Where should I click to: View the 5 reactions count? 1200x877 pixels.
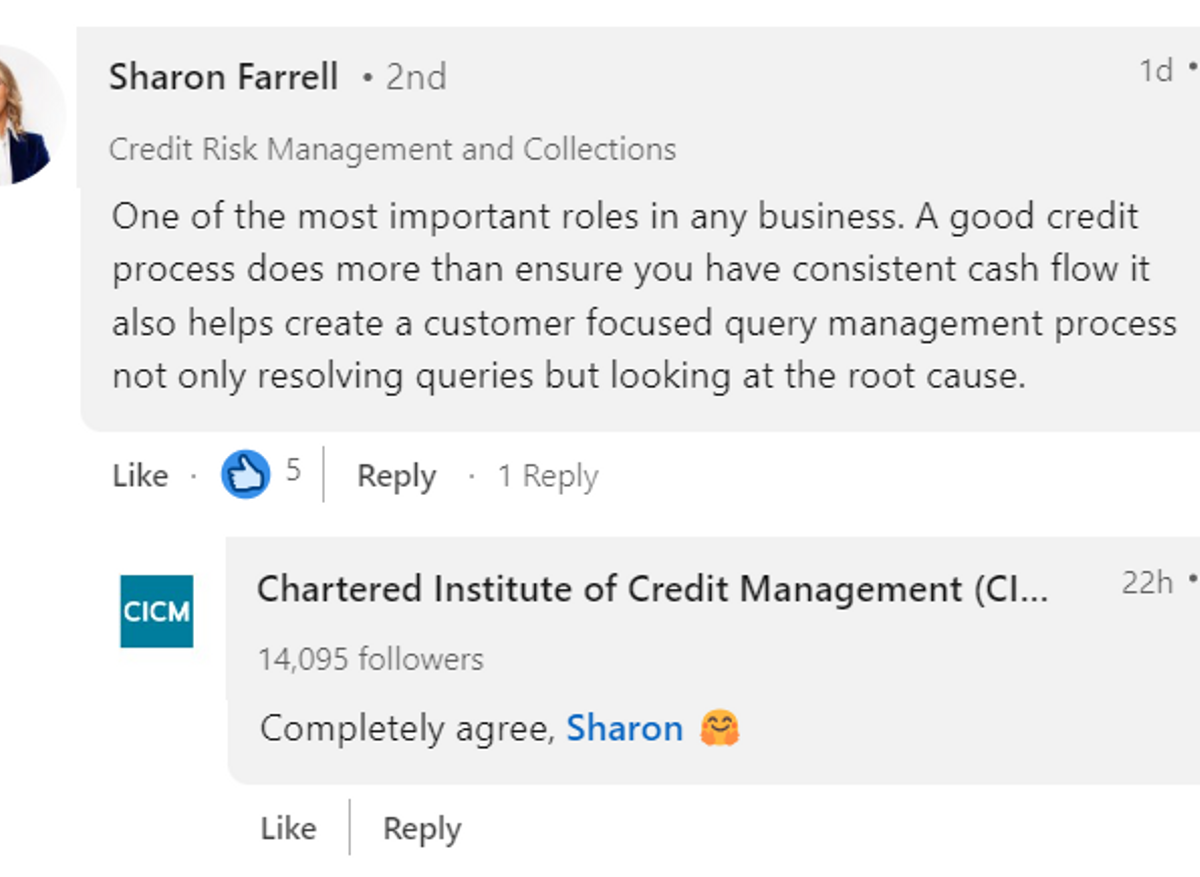tap(293, 470)
